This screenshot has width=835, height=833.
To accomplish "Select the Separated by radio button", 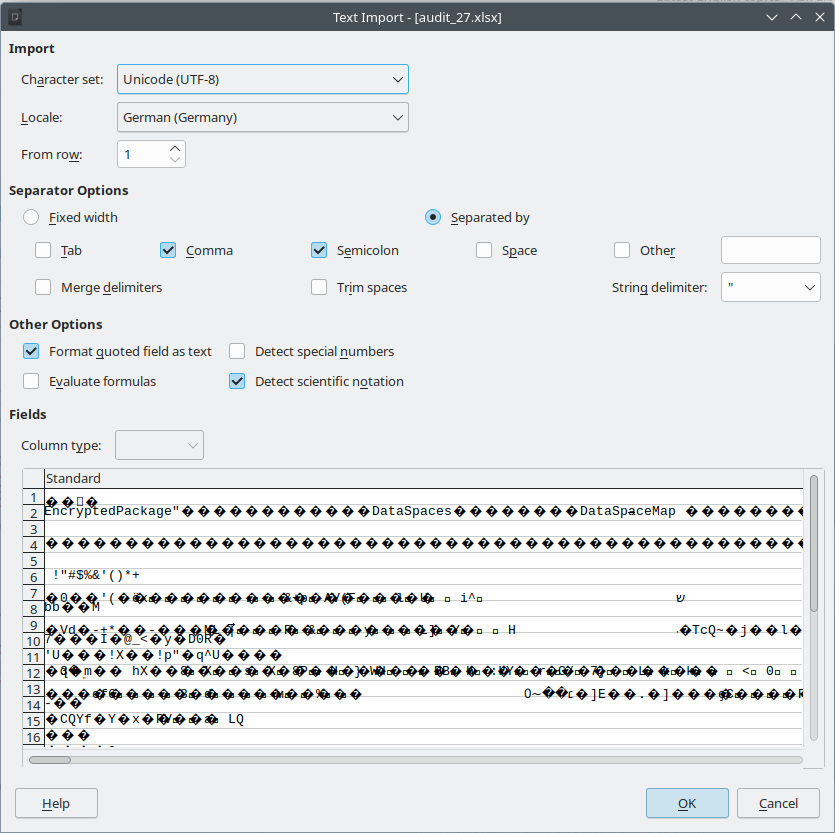I will pos(433,217).
